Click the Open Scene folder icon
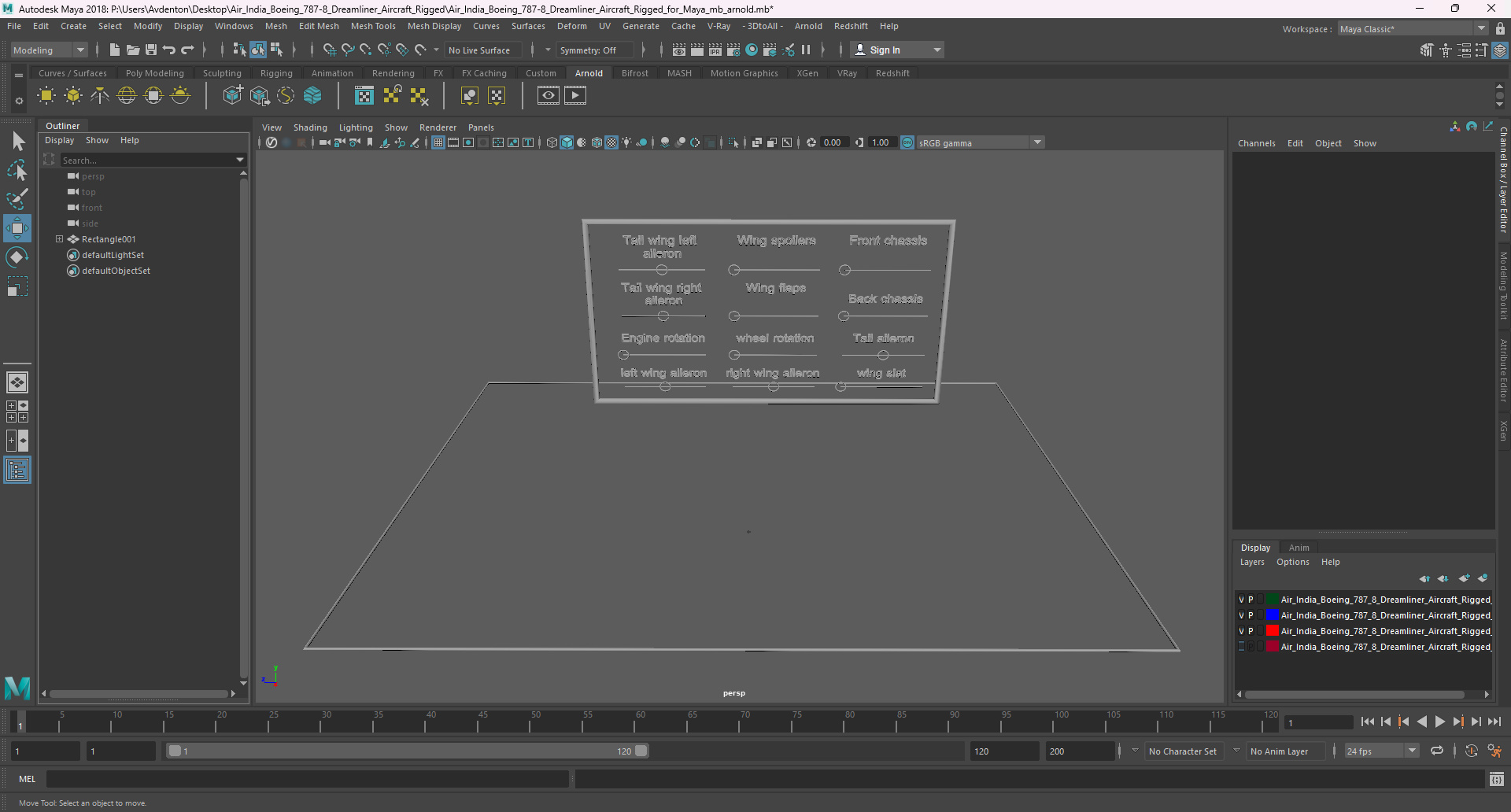The height and width of the screenshot is (812, 1511). click(133, 50)
